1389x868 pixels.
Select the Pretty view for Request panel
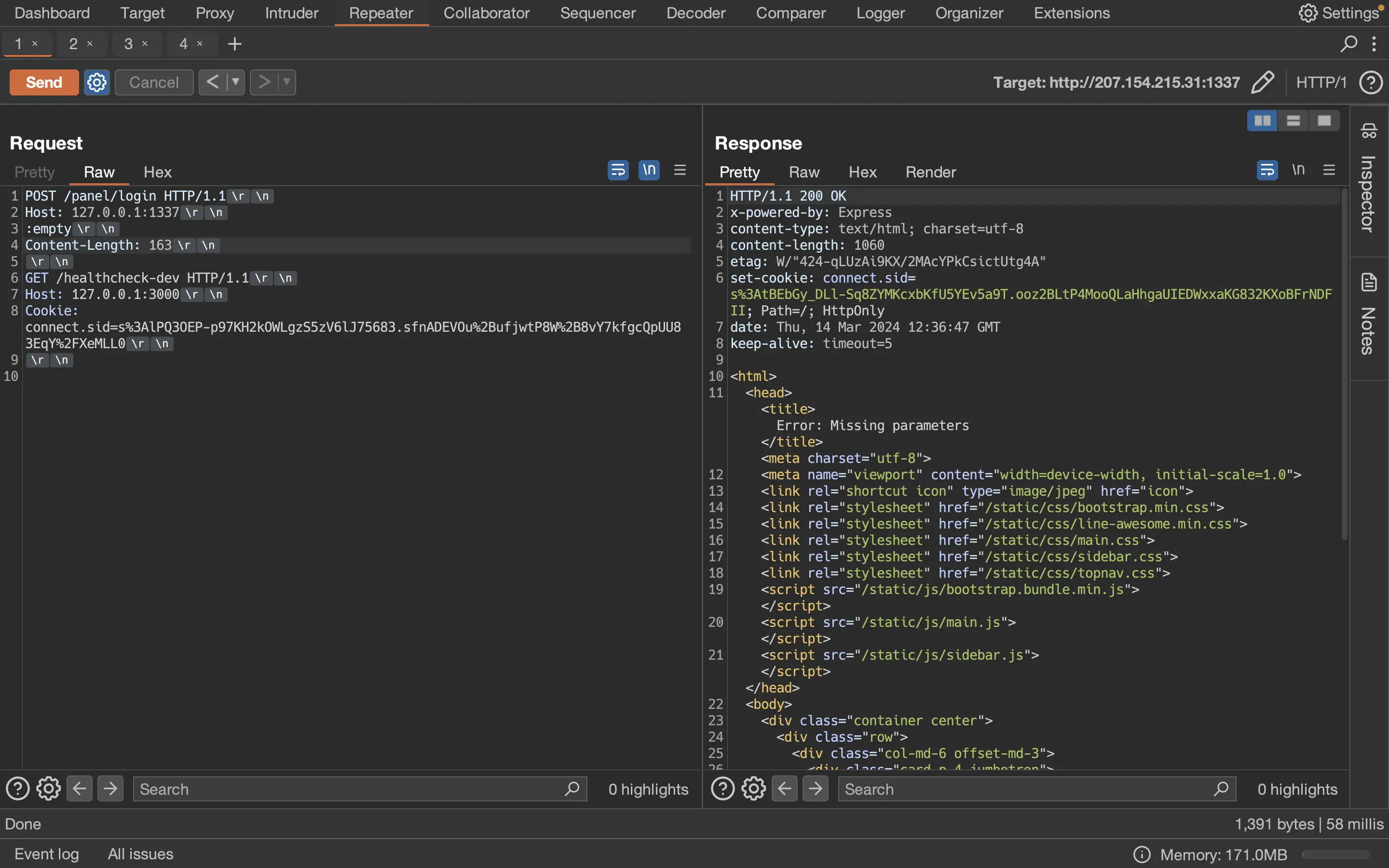click(35, 172)
